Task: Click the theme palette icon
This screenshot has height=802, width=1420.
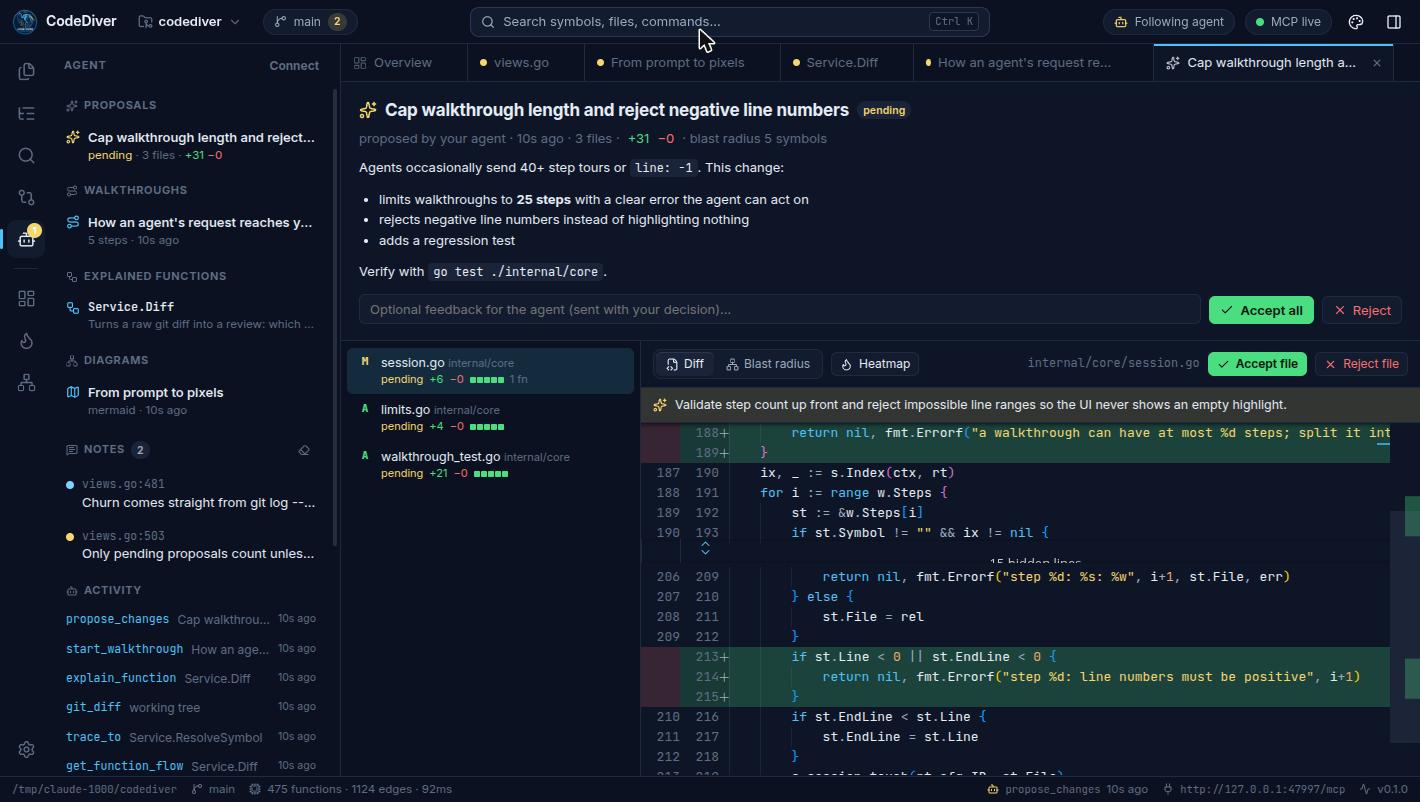Action: pos(1356,21)
